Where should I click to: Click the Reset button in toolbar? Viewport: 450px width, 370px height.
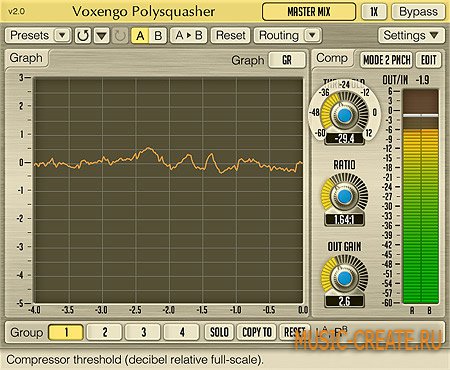coord(231,35)
